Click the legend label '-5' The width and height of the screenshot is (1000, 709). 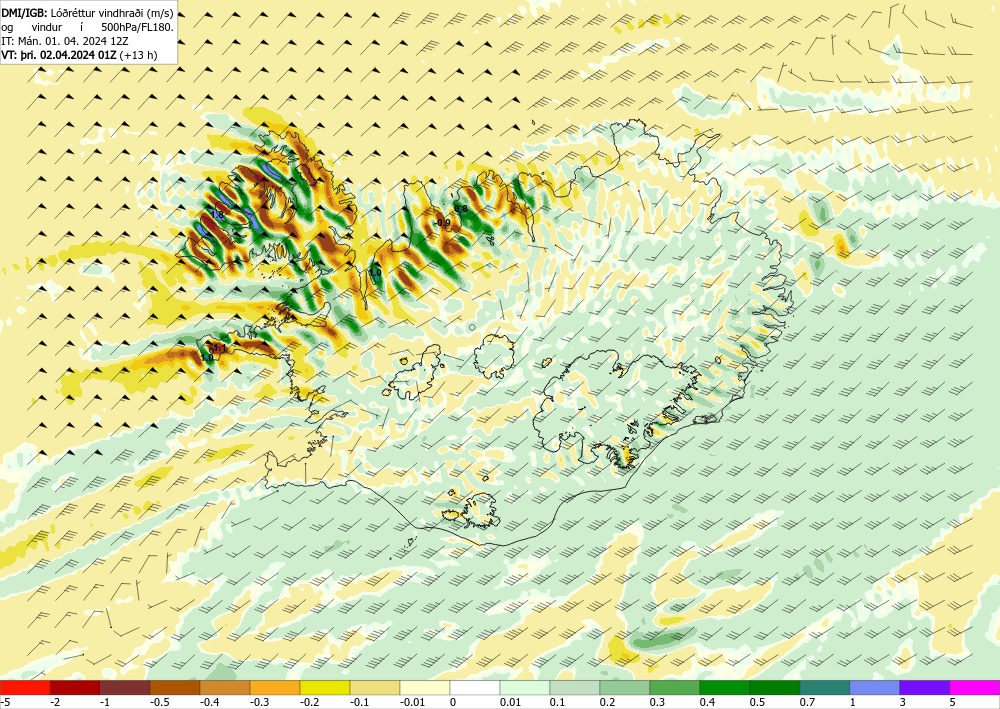(5, 702)
